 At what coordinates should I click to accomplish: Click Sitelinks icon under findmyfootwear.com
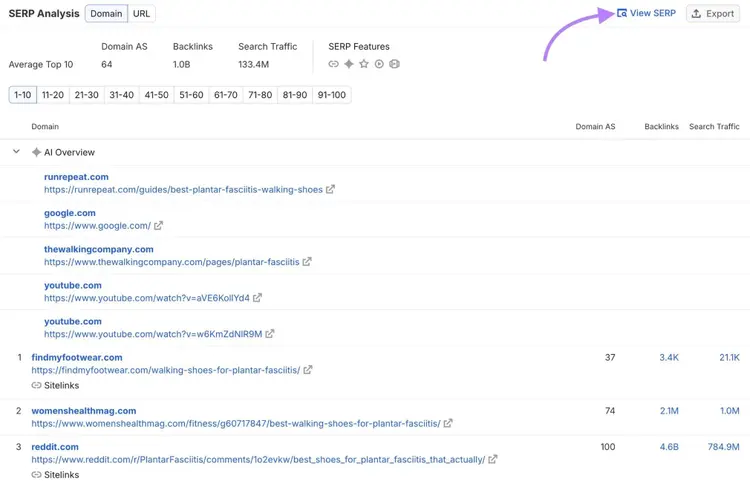(x=36, y=386)
